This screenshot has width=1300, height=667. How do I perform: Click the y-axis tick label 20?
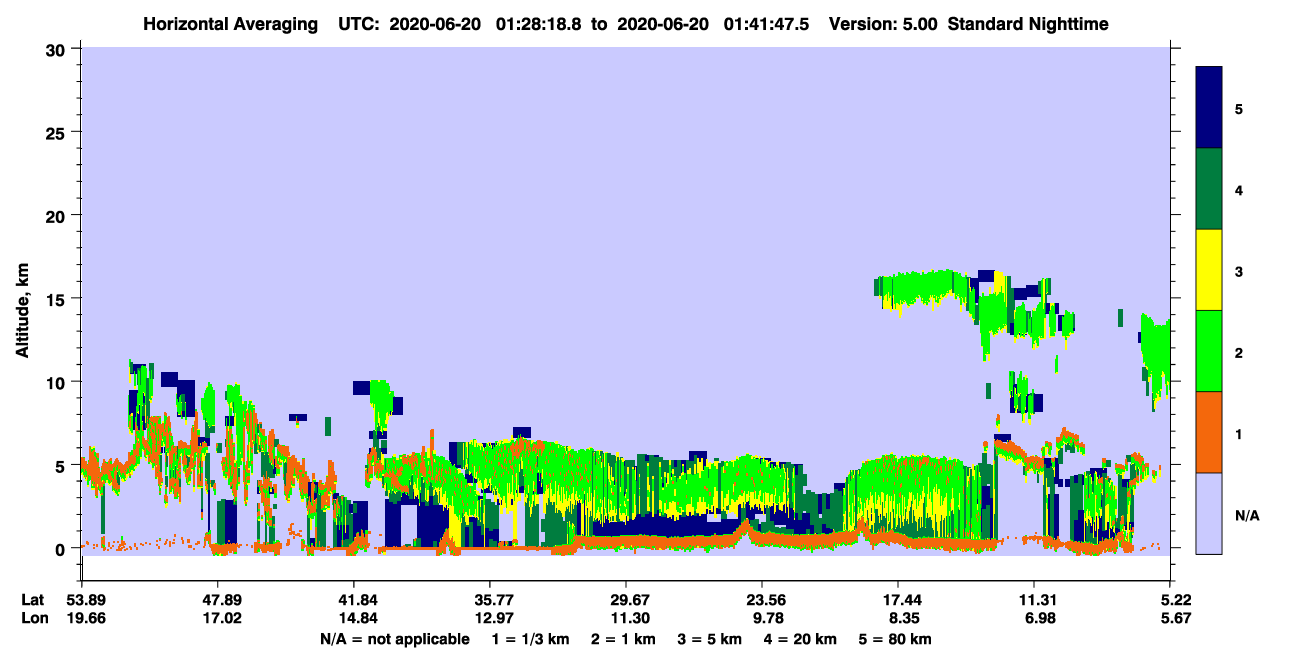click(x=57, y=215)
